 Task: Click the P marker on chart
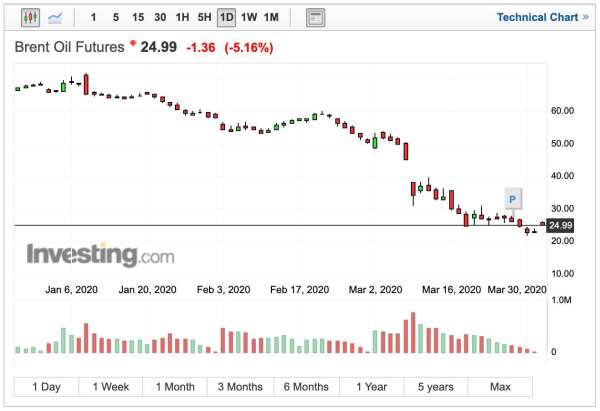512,199
